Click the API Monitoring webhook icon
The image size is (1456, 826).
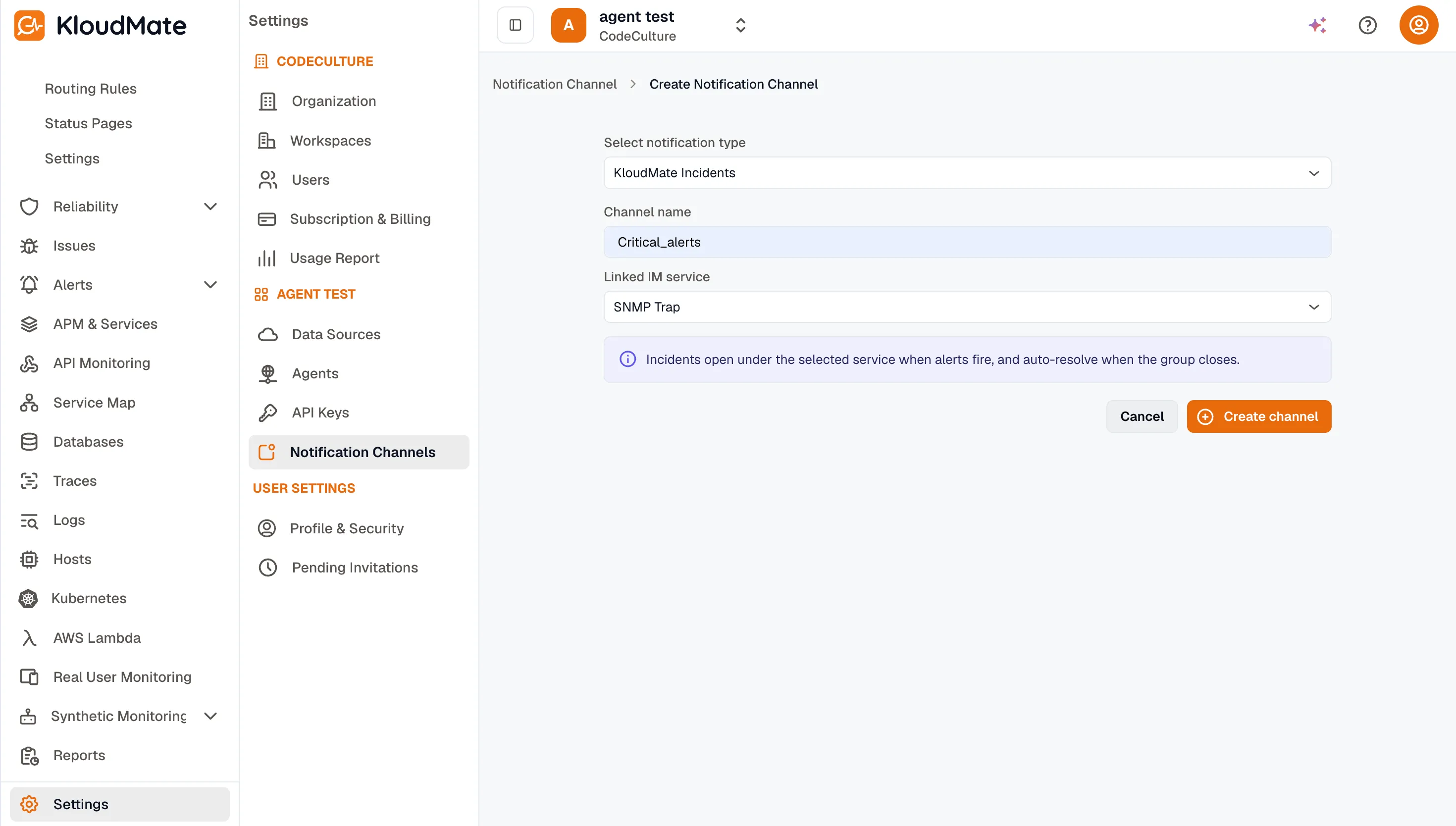[29, 363]
